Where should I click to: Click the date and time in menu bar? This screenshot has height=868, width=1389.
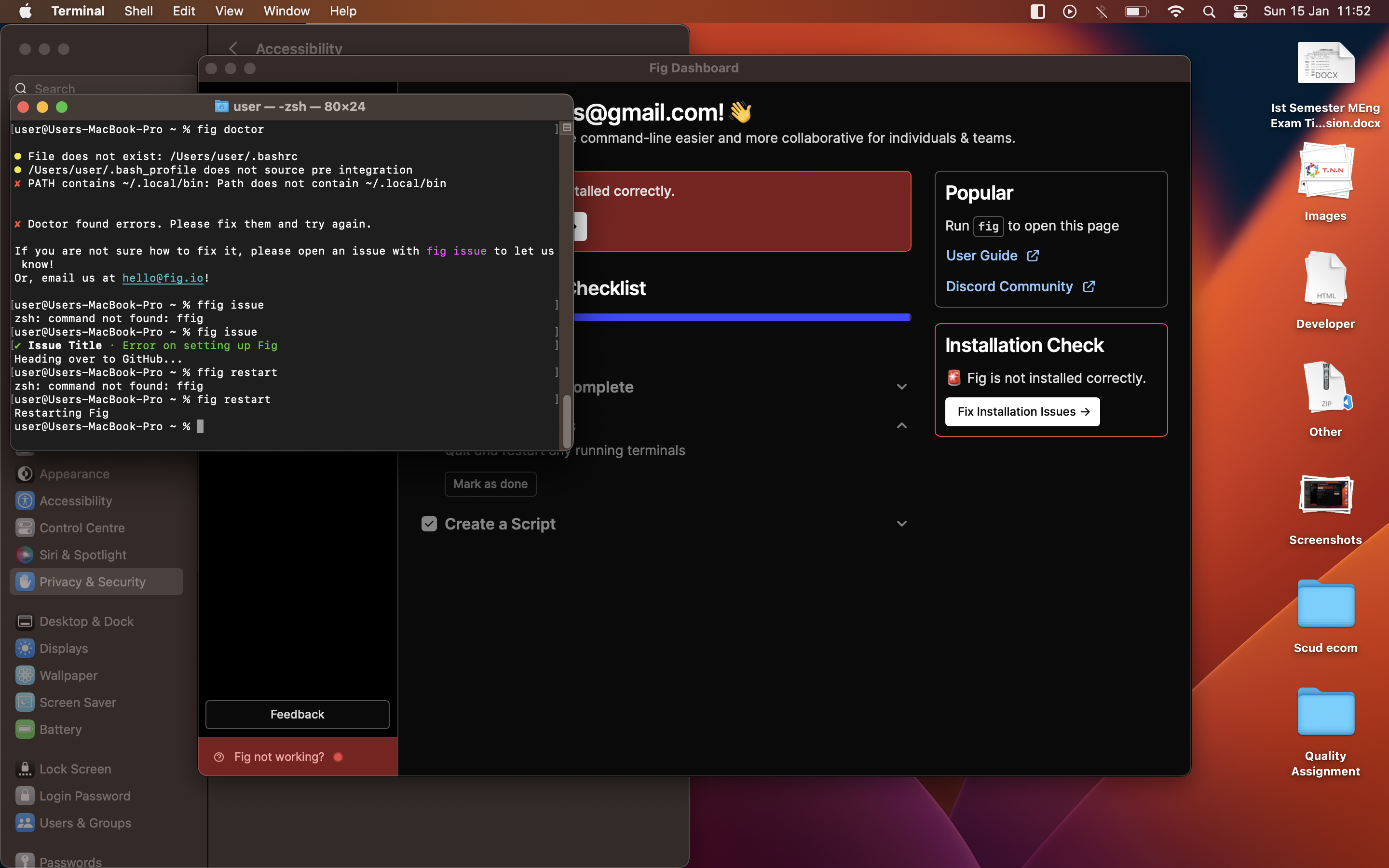(1317, 11)
